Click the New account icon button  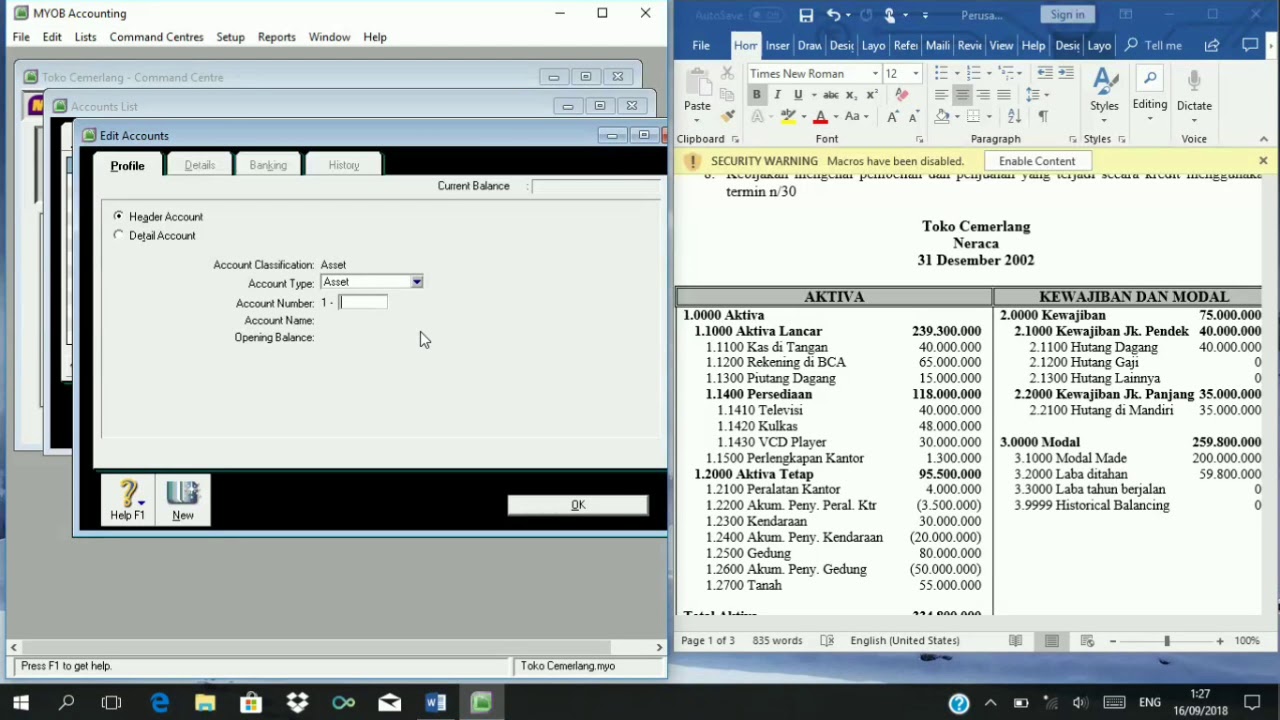point(183,500)
